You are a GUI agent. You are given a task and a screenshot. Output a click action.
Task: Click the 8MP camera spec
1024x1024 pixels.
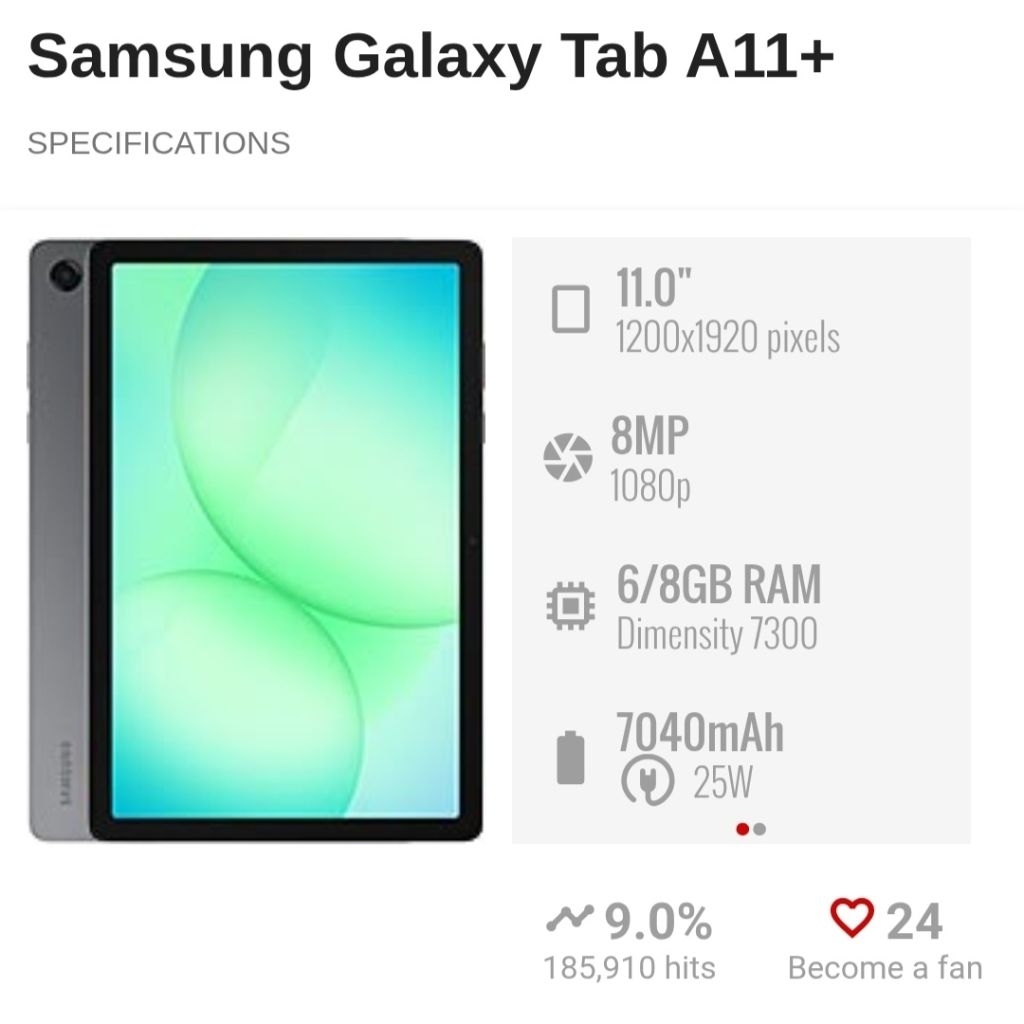click(650, 436)
